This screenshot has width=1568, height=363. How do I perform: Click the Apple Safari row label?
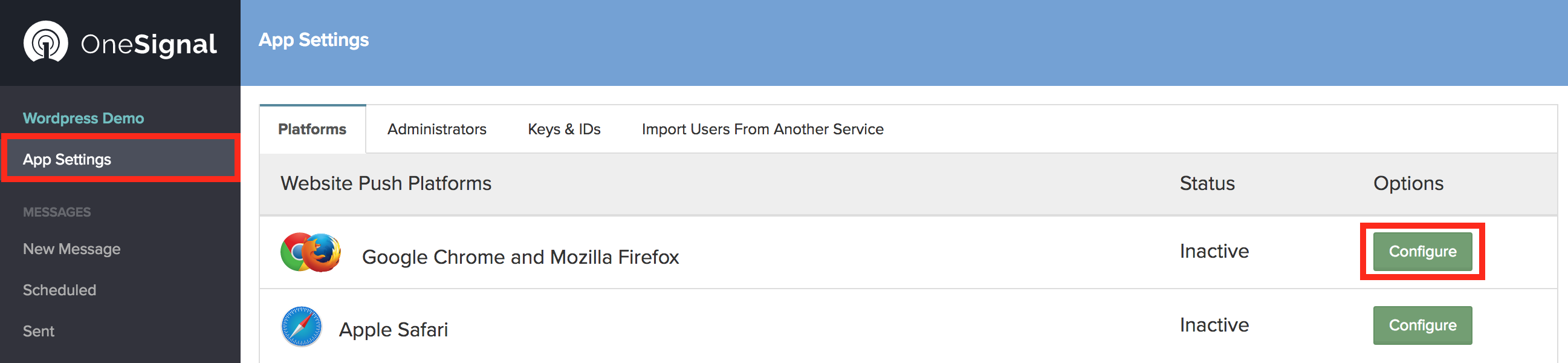pos(394,330)
